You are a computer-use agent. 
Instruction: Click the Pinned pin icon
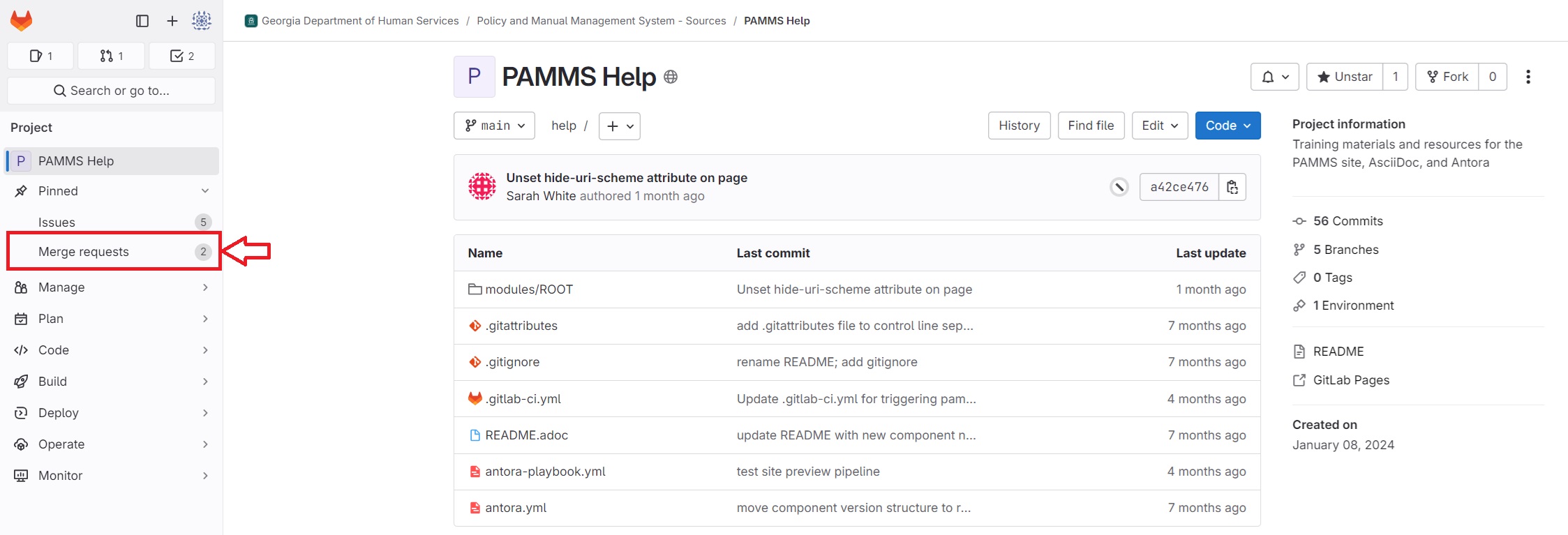[x=21, y=191]
